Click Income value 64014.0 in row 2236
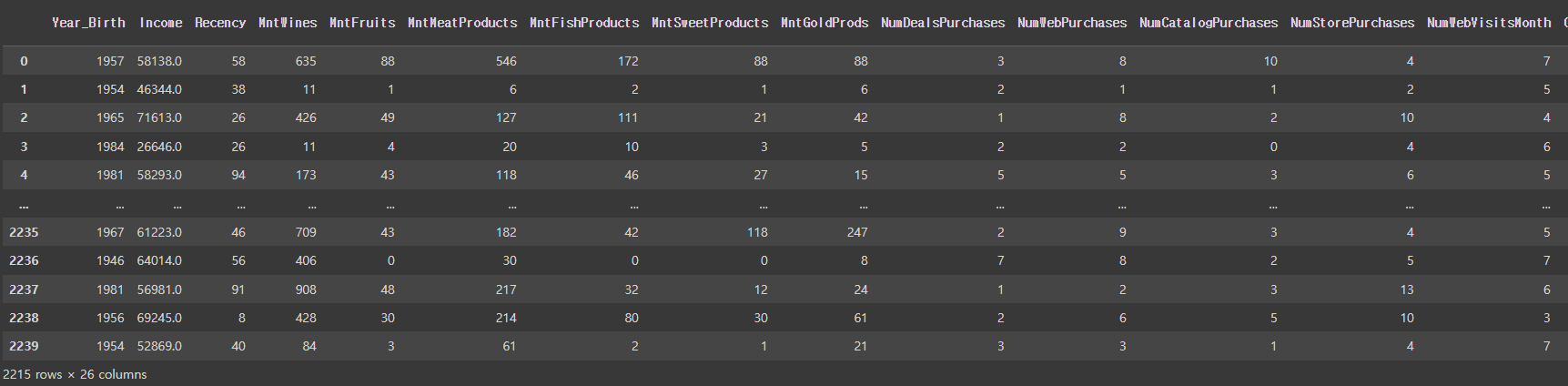 pyautogui.click(x=159, y=260)
